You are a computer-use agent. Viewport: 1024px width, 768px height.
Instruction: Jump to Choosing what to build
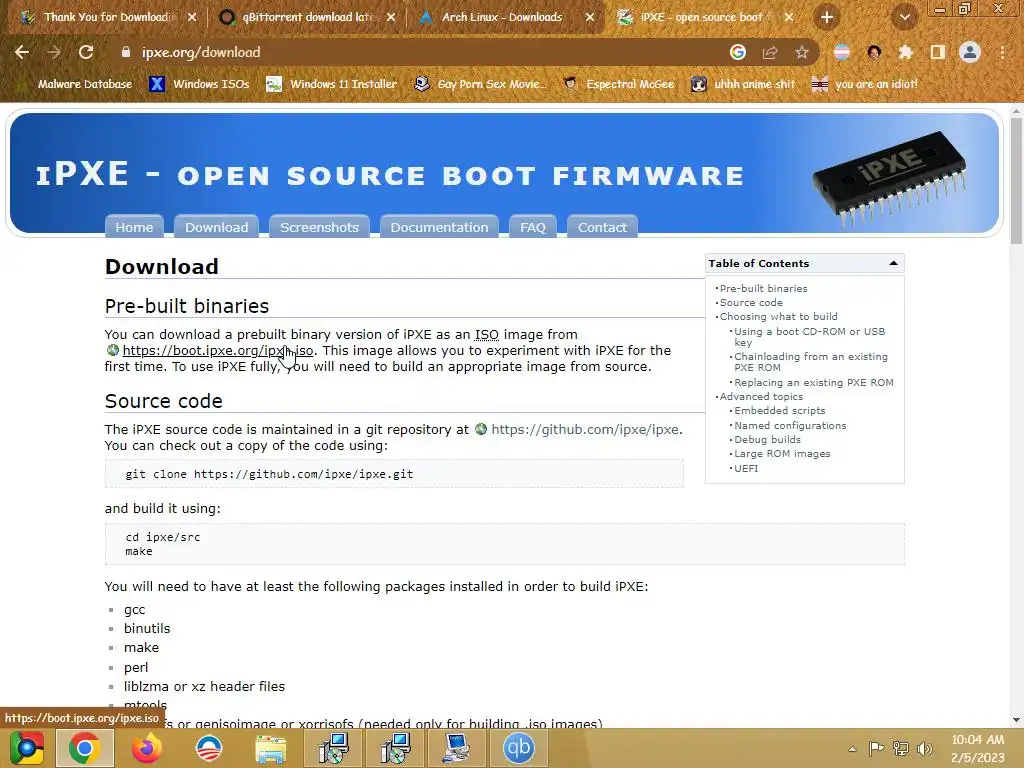[778, 316]
